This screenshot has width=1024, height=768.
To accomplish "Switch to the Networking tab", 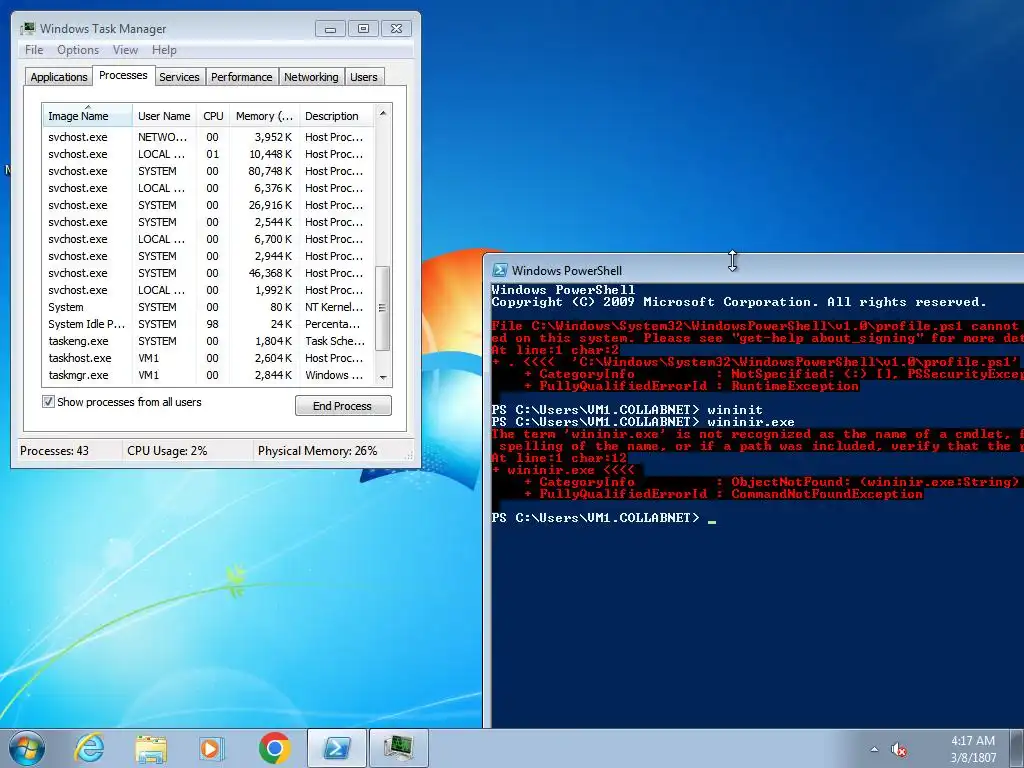I will (x=311, y=77).
